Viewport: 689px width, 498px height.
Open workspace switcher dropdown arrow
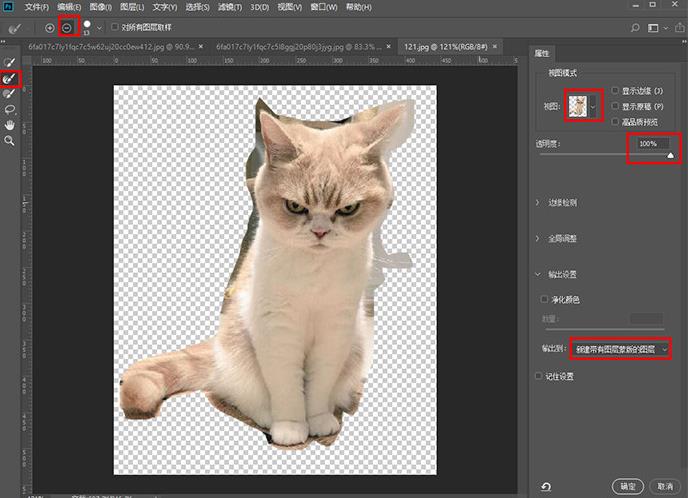[x=666, y=28]
